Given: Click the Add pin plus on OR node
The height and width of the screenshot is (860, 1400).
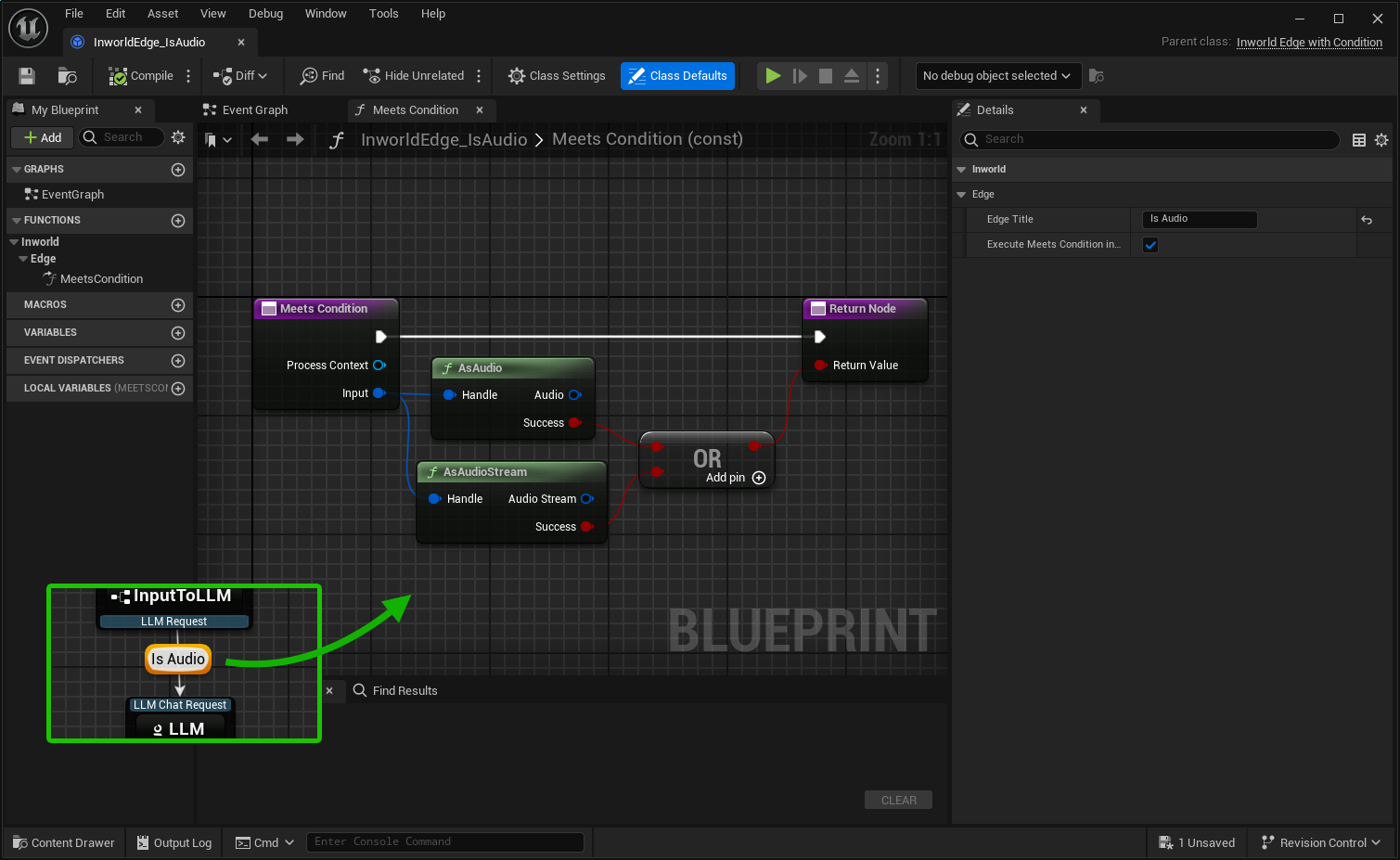Looking at the screenshot, I should (x=759, y=478).
